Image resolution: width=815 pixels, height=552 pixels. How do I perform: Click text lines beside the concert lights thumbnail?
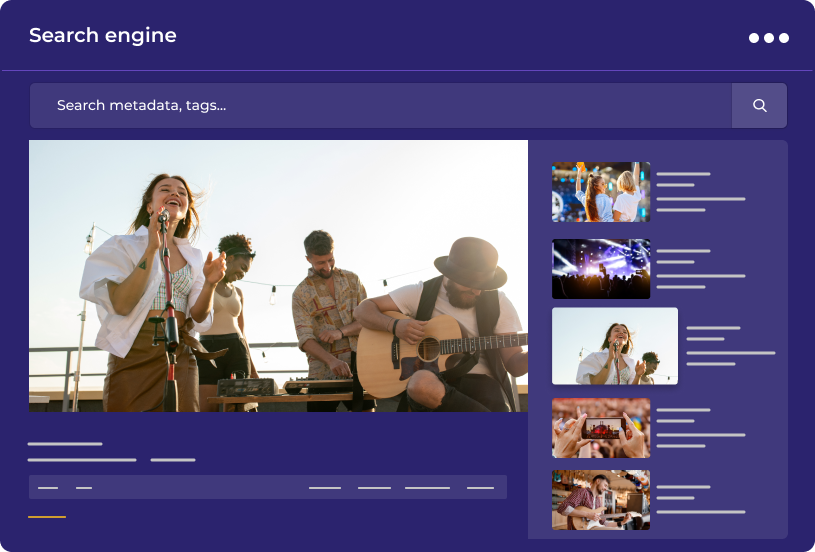(700, 268)
